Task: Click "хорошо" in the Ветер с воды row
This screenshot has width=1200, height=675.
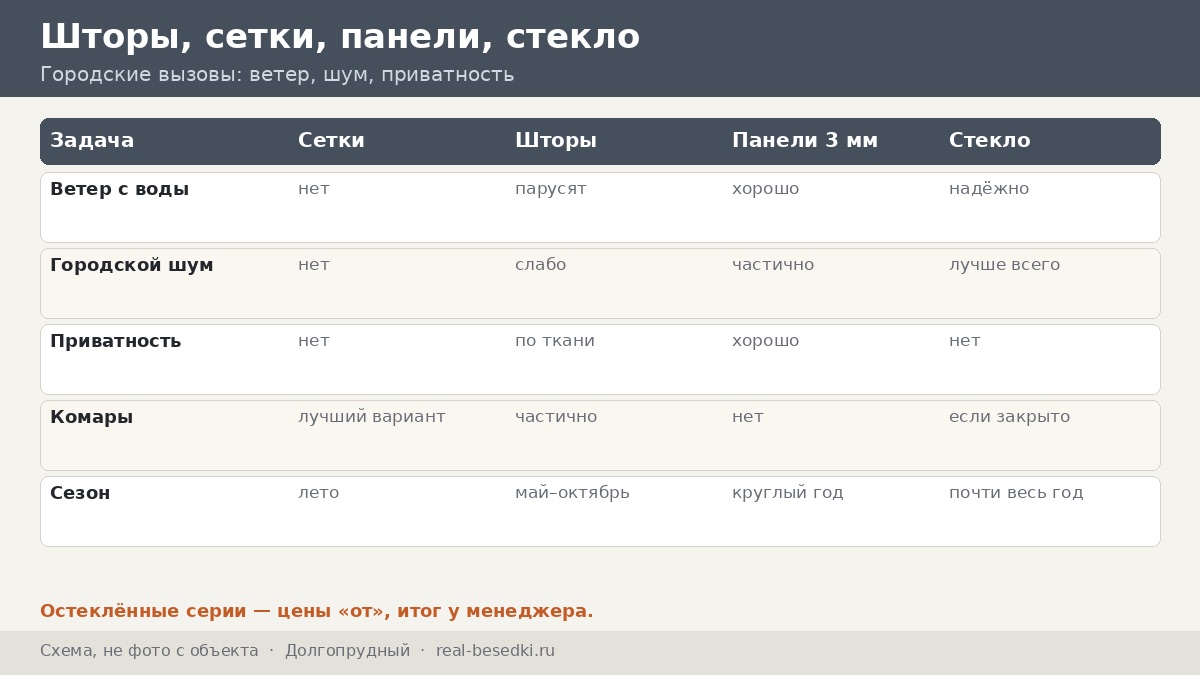Action: tap(766, 189)
